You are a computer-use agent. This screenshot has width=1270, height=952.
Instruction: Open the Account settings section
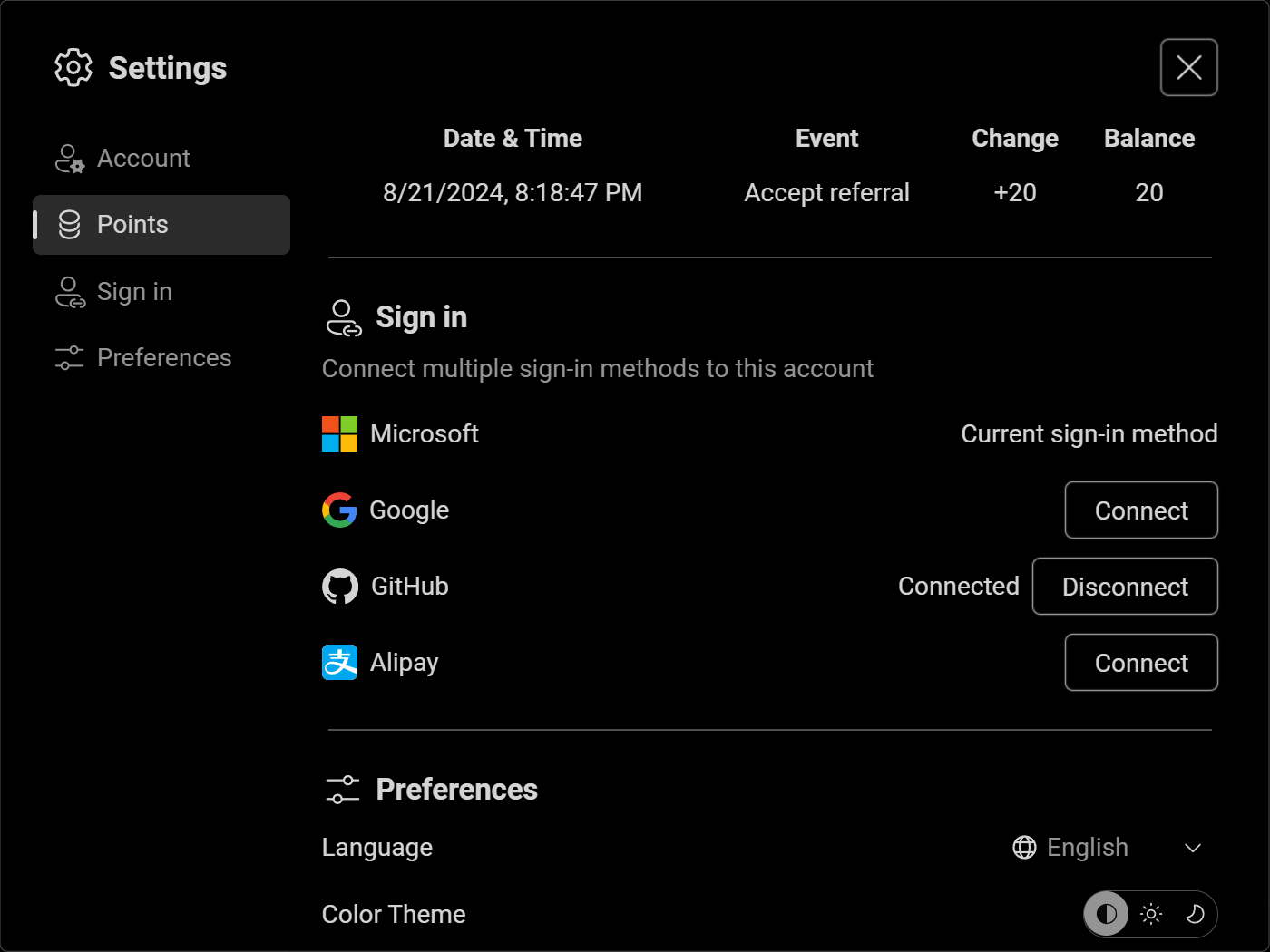click(161, 159)
